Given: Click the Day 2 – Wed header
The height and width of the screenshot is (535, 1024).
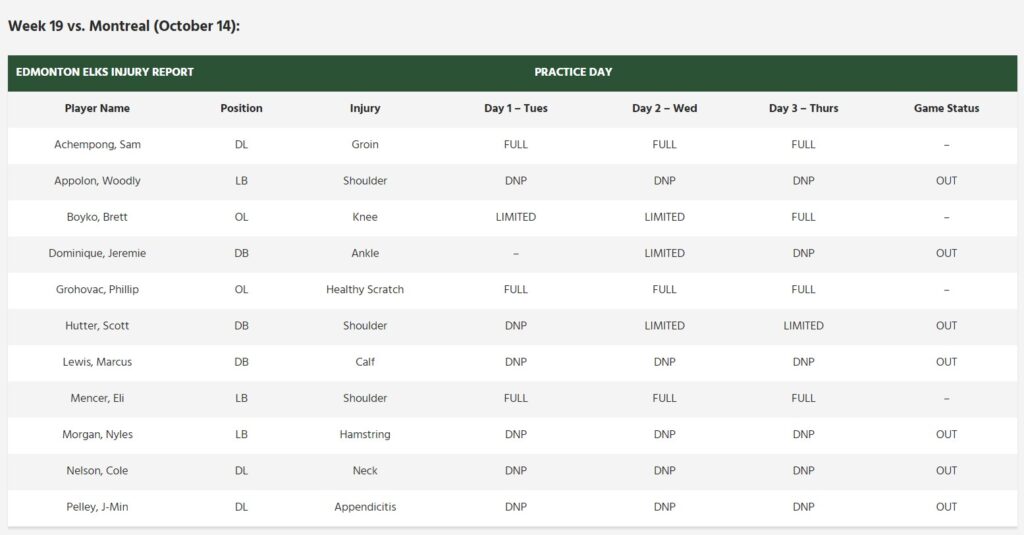Looking at the screenshot, I should [664, 108].
